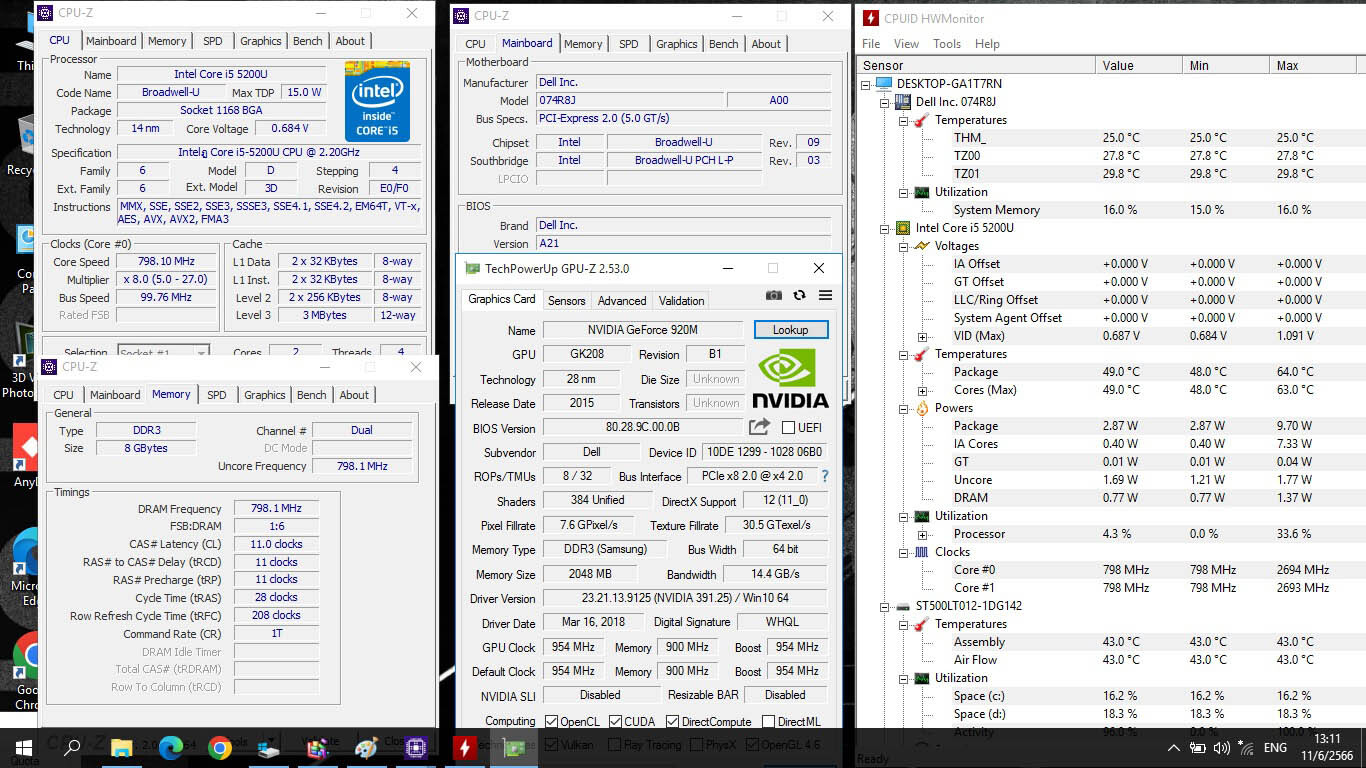Launch Microsoft Edge from the taskbar
The width and height of the screenshot is (1366, 768).
[x=171, y=747]
